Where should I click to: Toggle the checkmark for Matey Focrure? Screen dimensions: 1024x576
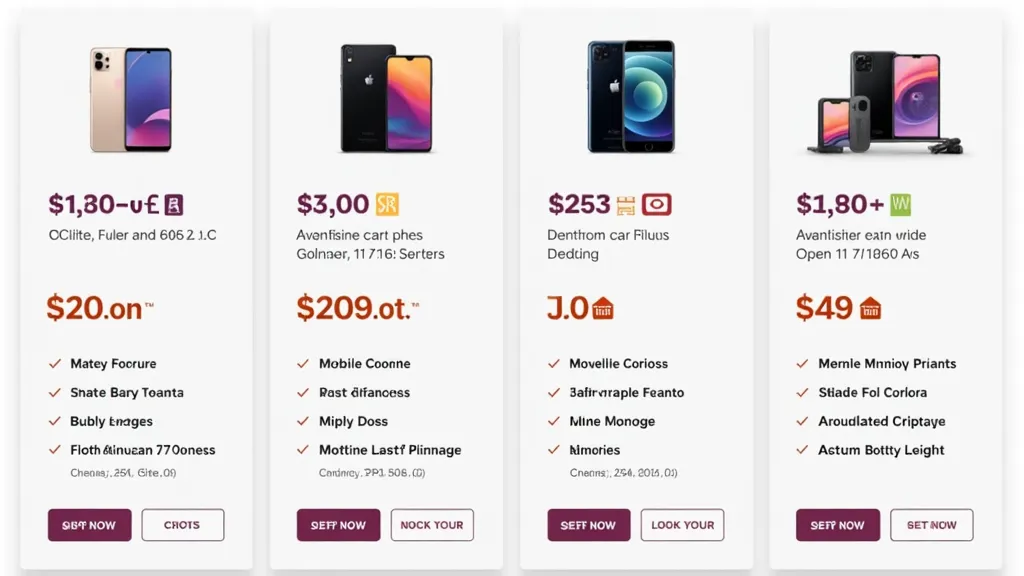[x=54, y=363]
